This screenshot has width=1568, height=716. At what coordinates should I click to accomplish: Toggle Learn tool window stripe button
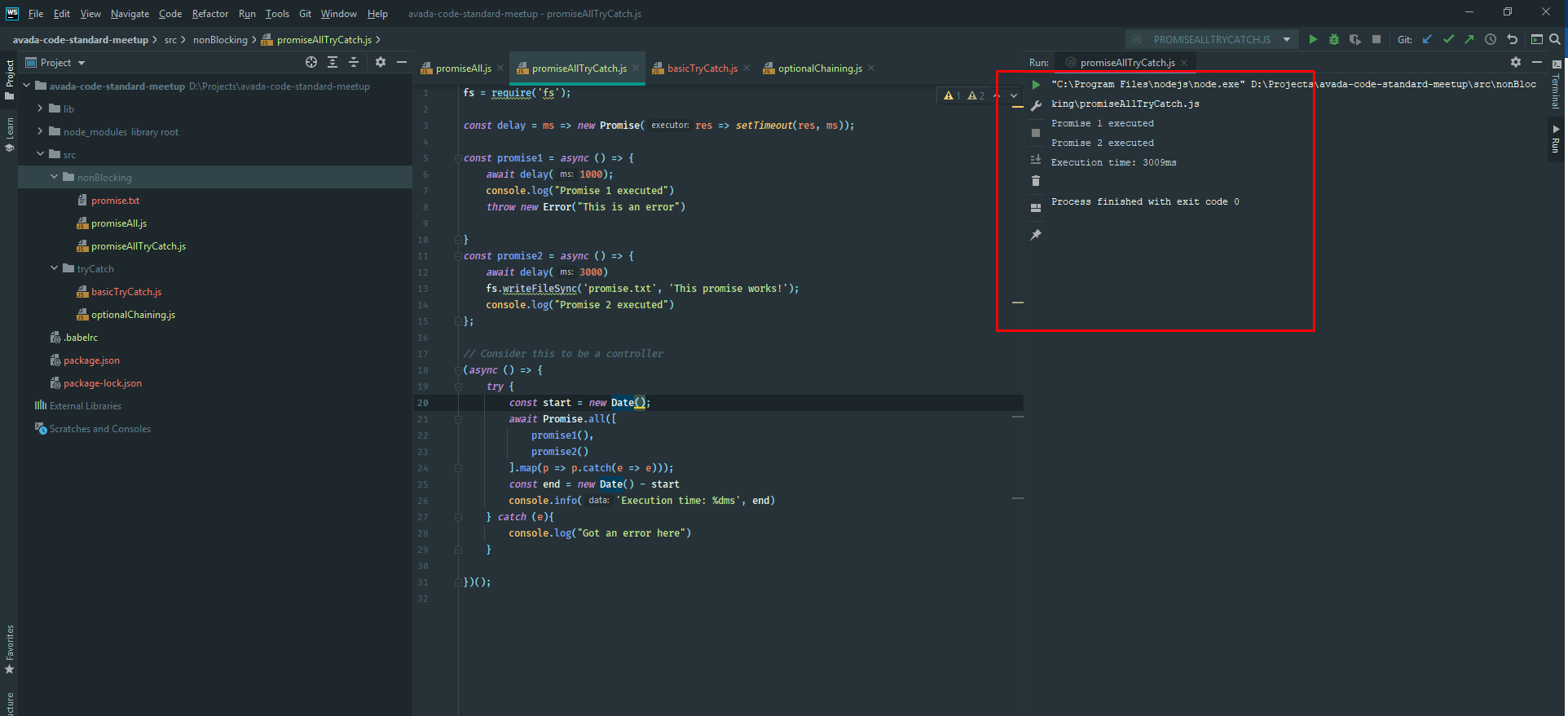click(x=9, y=135)
